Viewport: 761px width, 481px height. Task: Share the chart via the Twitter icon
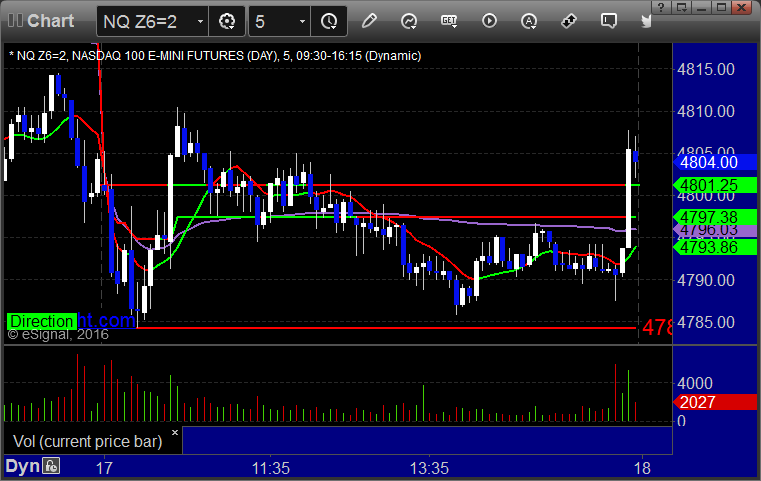point(646,21)
